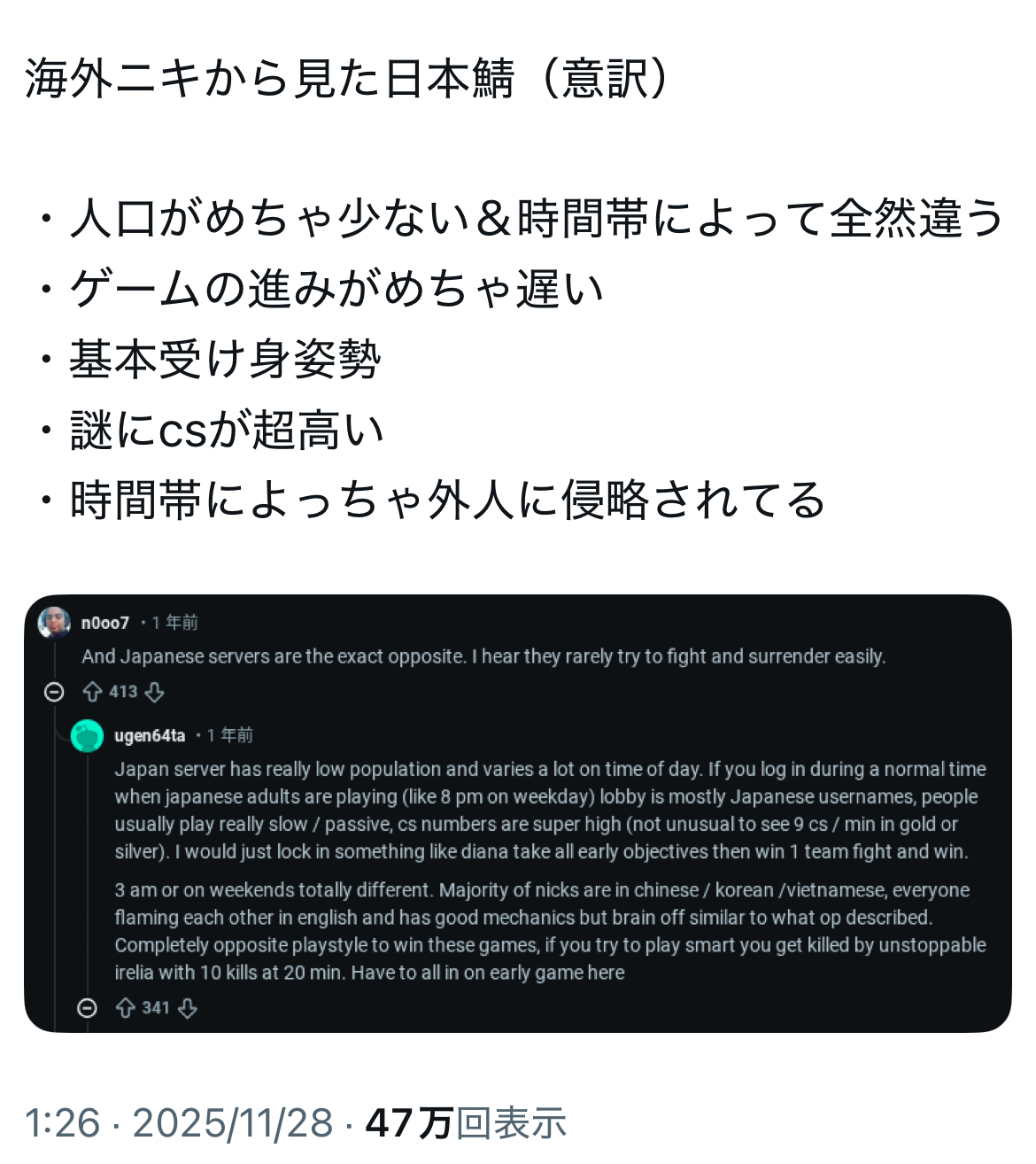Open ugen64ta's green avatar
The width and height of the screenshot is (1036, 1164).
(87, 735)
